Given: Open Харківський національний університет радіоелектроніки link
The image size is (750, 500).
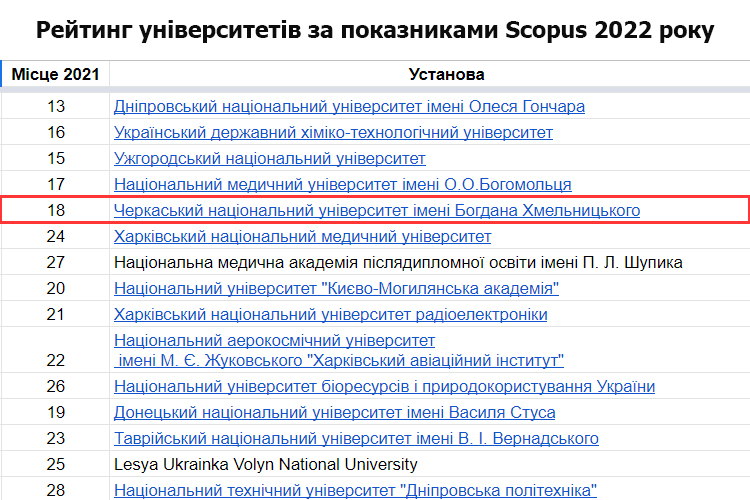Looking at the screenshot, I should pyautogui.click(x=331, y=314).
